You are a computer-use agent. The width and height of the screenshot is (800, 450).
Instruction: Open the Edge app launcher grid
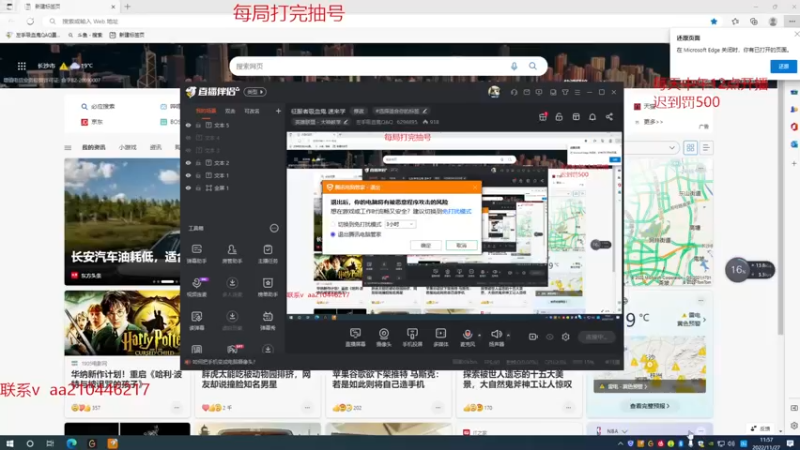coord(21,66)
